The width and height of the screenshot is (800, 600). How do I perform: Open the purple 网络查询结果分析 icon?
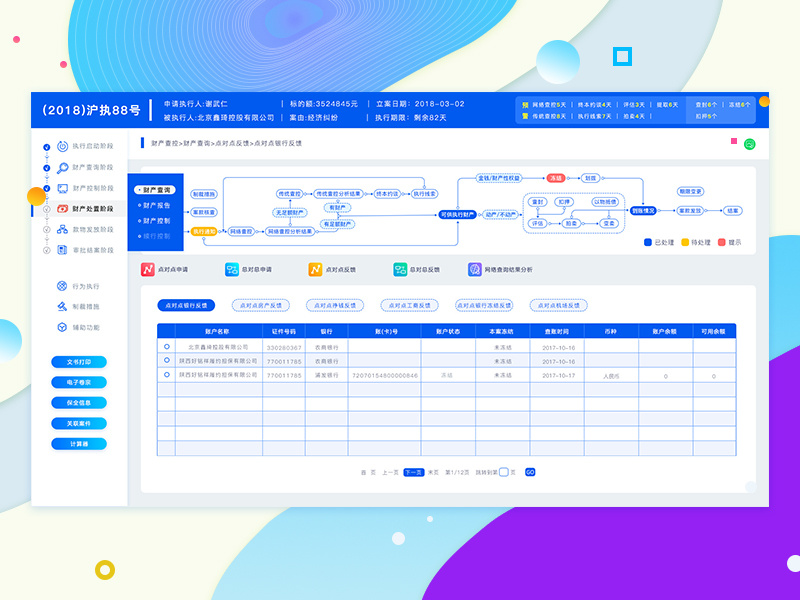pos(475,269)
